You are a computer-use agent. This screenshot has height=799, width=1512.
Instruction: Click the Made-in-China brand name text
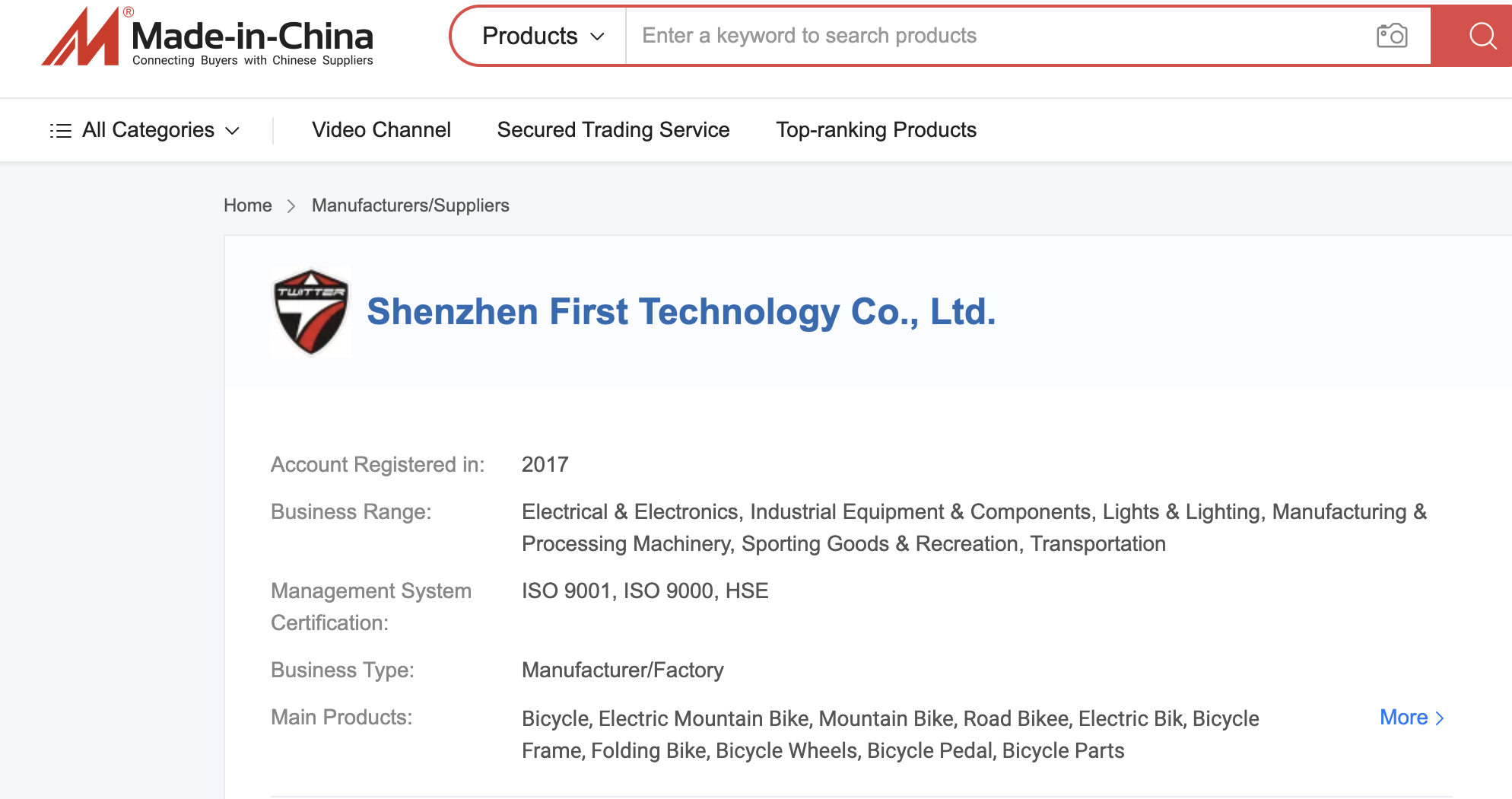click(252, 37)
